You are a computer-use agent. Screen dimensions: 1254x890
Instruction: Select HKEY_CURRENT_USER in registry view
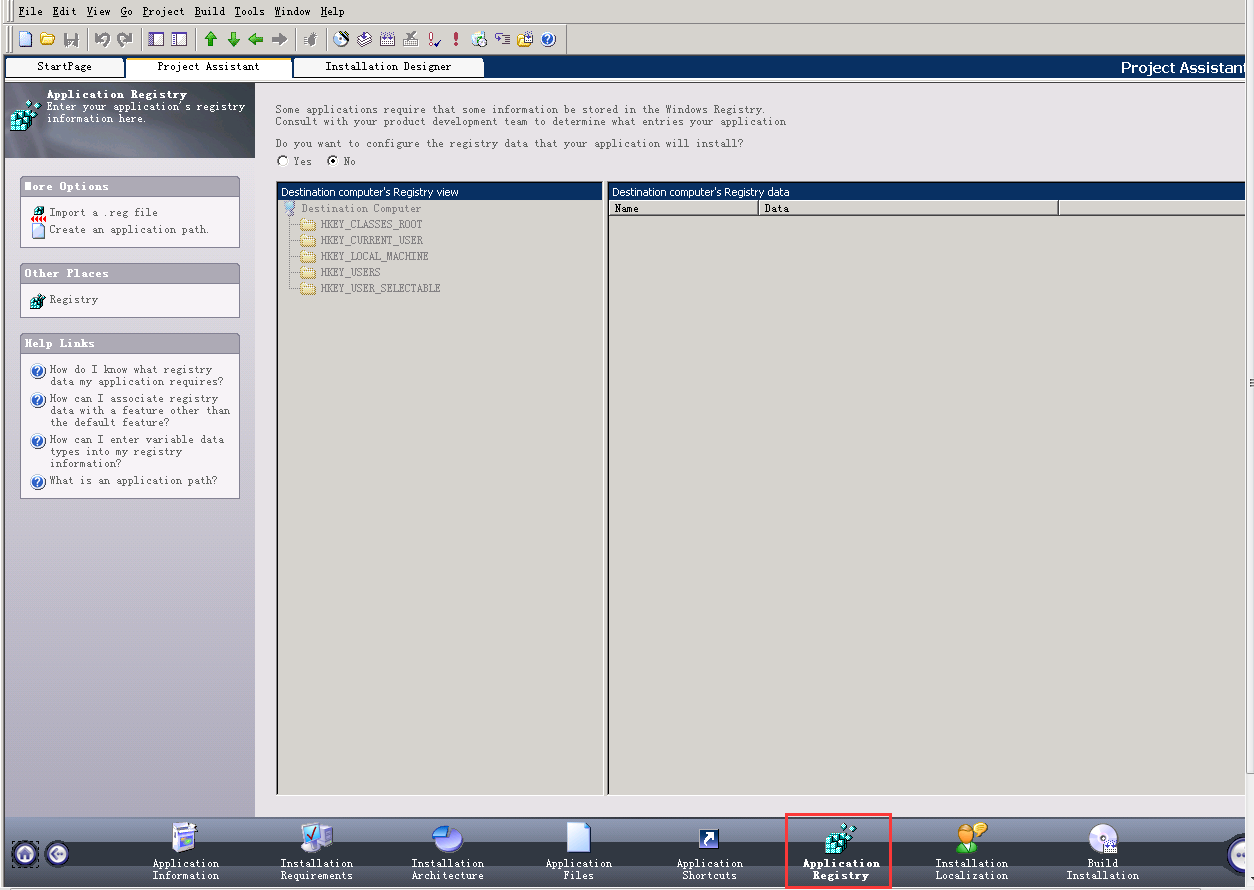pyautogui.click(x=371, y=240)
